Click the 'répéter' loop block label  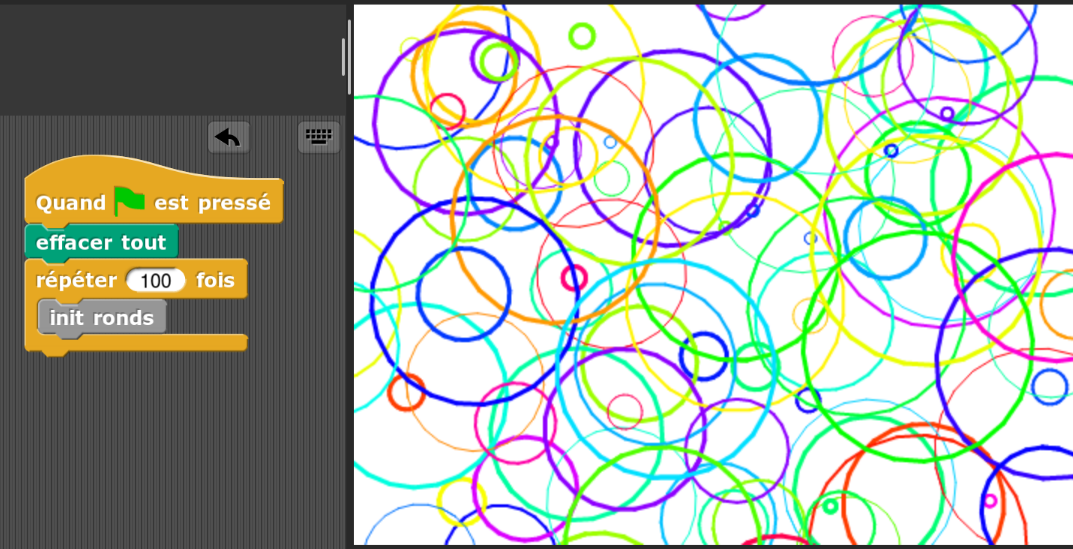click(x=76, y=281)
